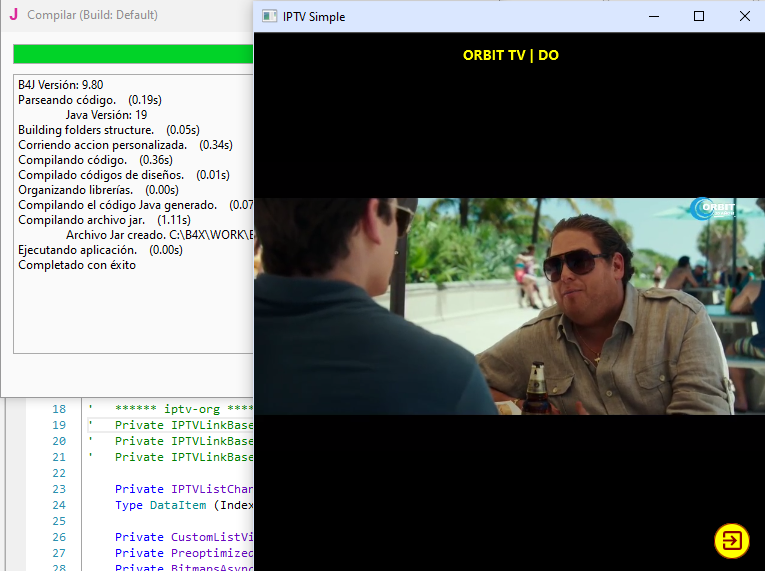765x571 pixels.
Task: Click the Orbit logo on the video
Action: point(713,208)
